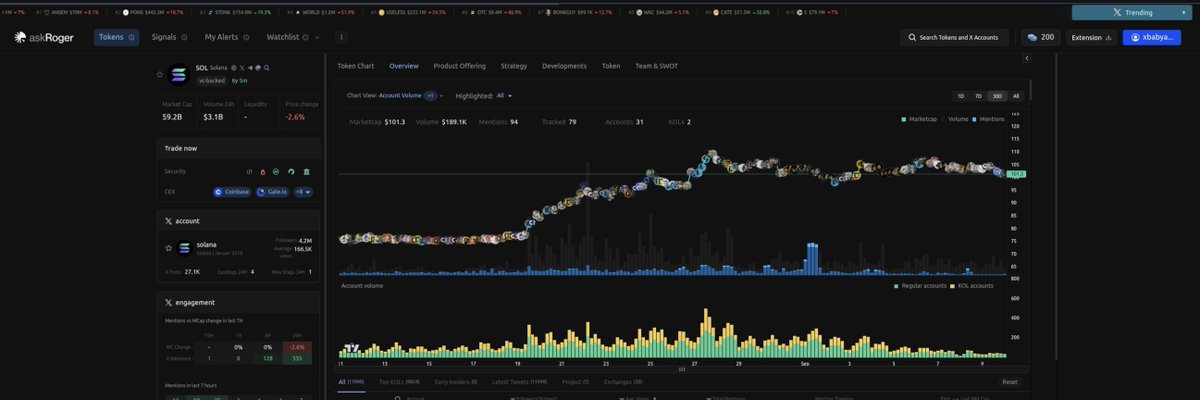Click the X logo in engagement header
Viewport: 1200px width, 400px height.
click(x=168, y=302)
